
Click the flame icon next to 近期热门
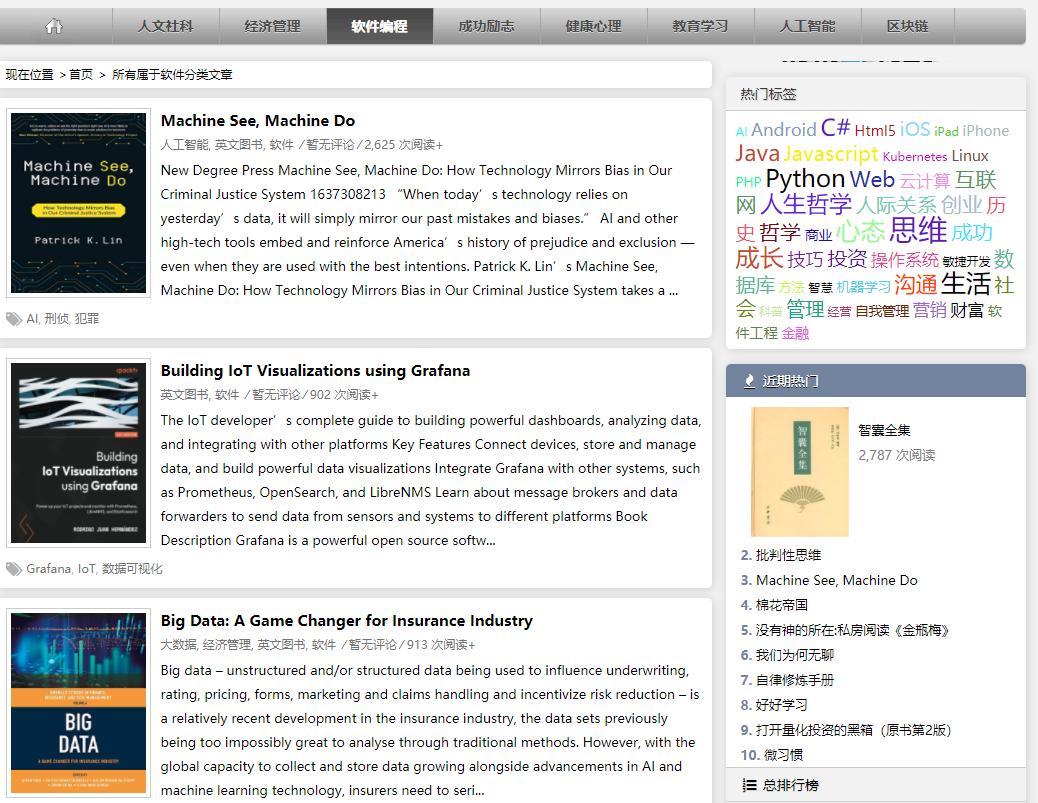749,381
